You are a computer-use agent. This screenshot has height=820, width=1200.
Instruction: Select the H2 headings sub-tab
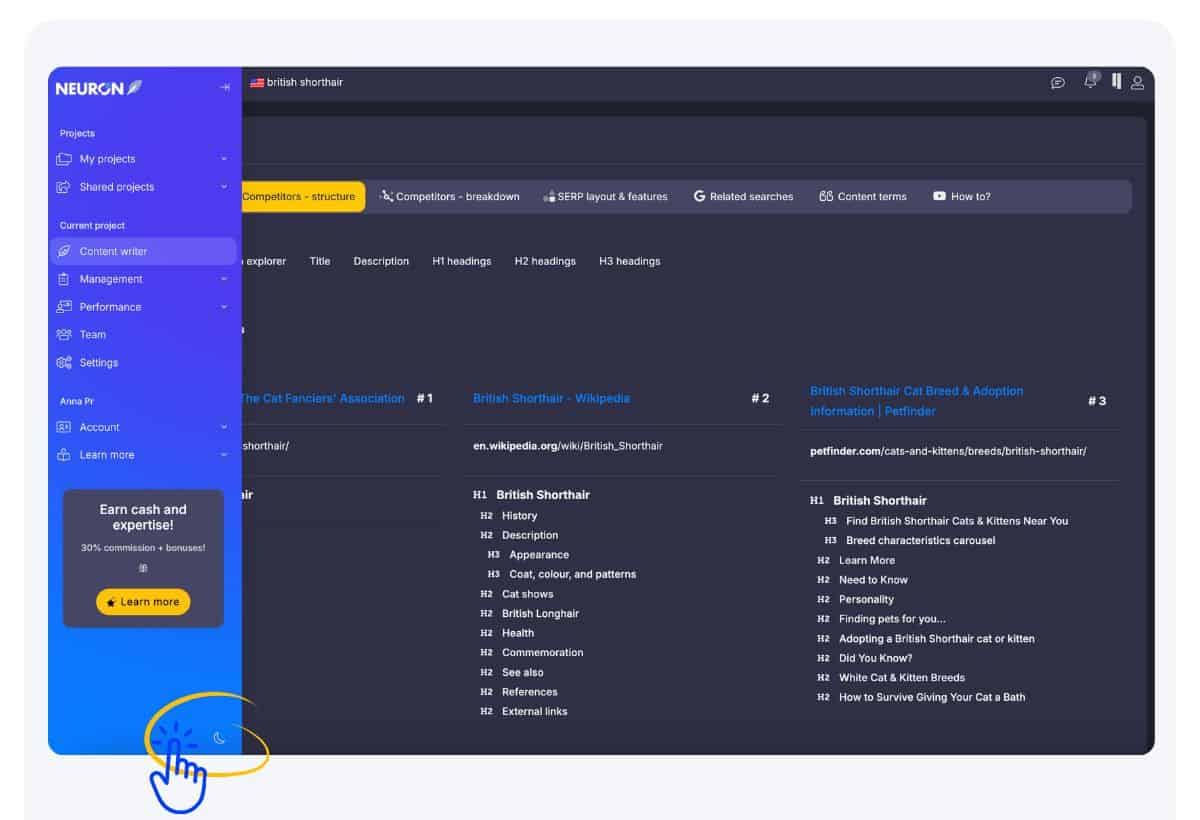545,261
